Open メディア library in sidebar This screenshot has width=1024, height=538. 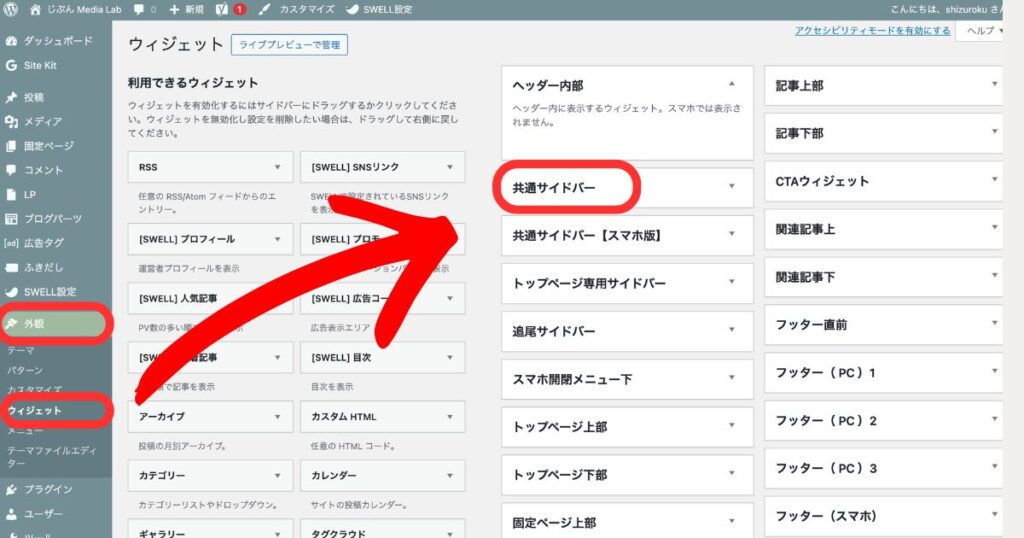(x=42, y=121)
